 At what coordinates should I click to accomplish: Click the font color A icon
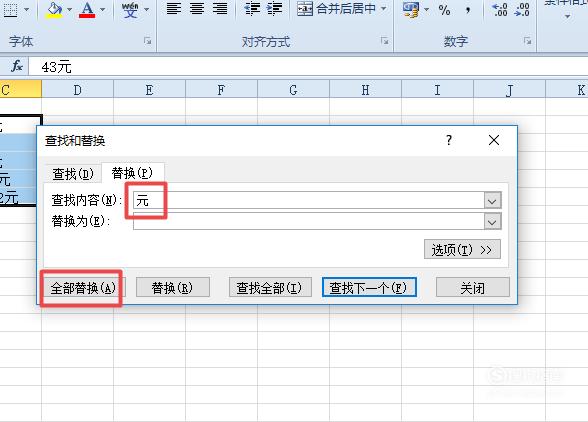click(87, 9)
